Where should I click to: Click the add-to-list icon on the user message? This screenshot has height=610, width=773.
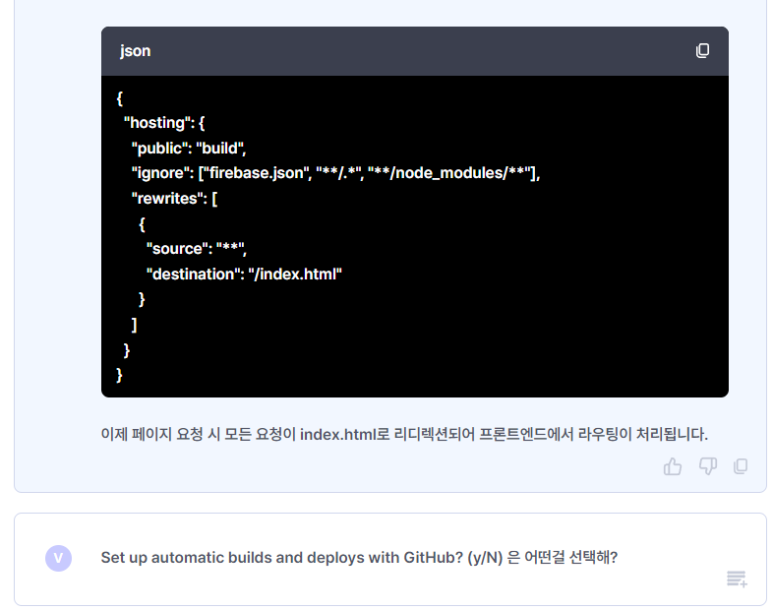click(x=737, y=578)
